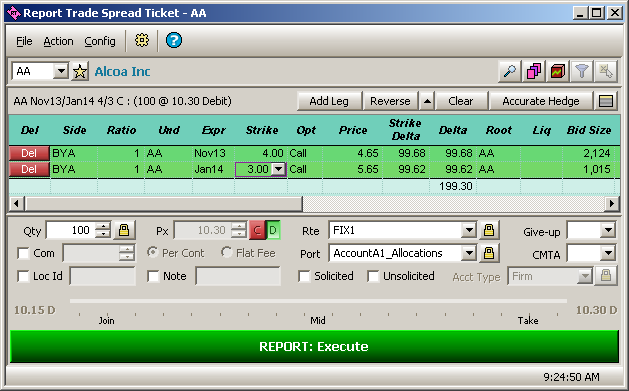Click the 199.30 delta total cell

pos(453,186)
